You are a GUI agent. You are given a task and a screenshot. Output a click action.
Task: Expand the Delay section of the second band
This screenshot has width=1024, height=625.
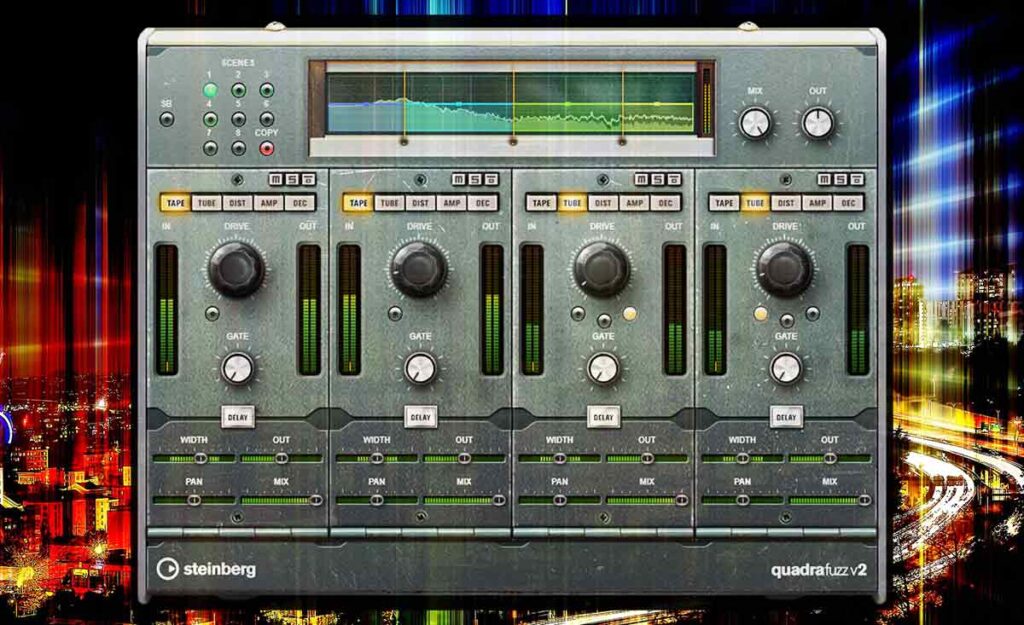[x=421, y=417]
